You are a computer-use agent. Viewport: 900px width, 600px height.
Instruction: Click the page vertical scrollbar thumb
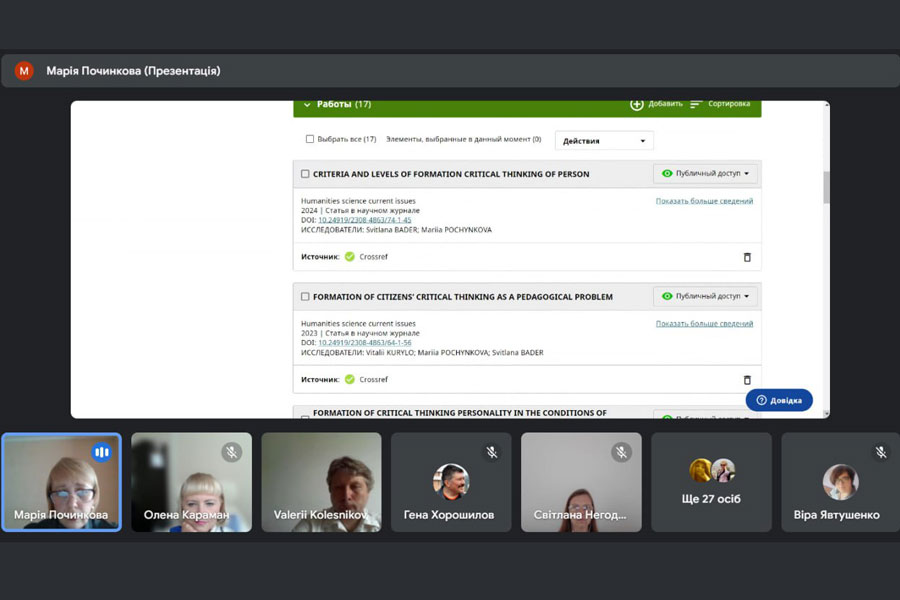(x=827, y=187)
